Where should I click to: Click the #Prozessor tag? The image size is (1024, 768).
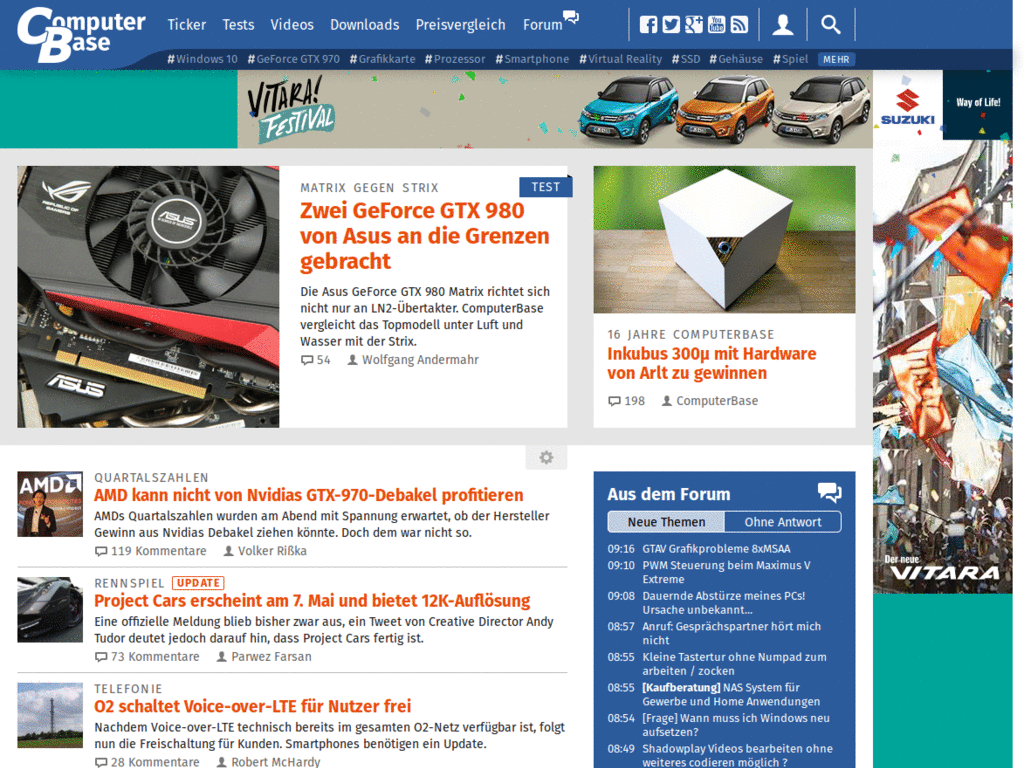[455, 59]
